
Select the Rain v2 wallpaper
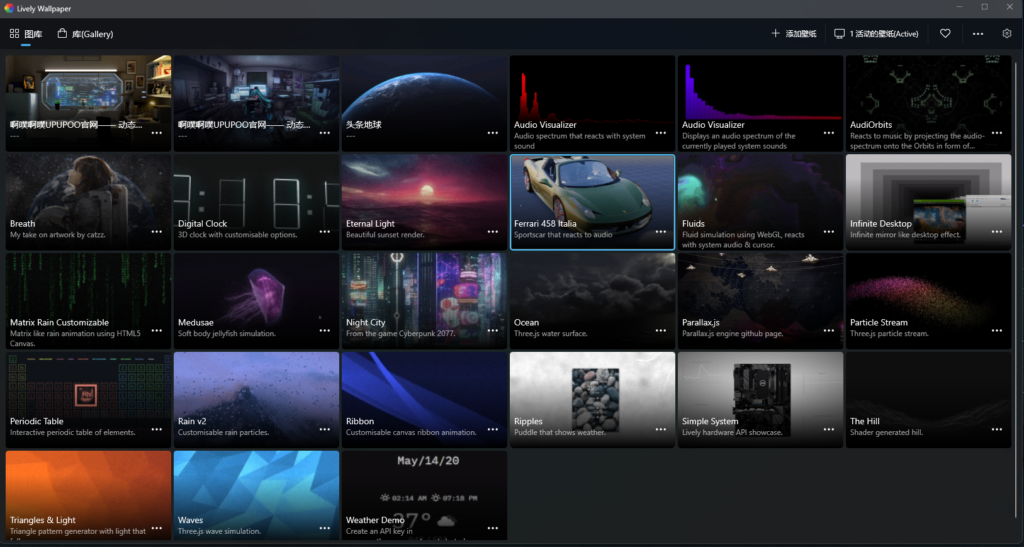(256, 400)
